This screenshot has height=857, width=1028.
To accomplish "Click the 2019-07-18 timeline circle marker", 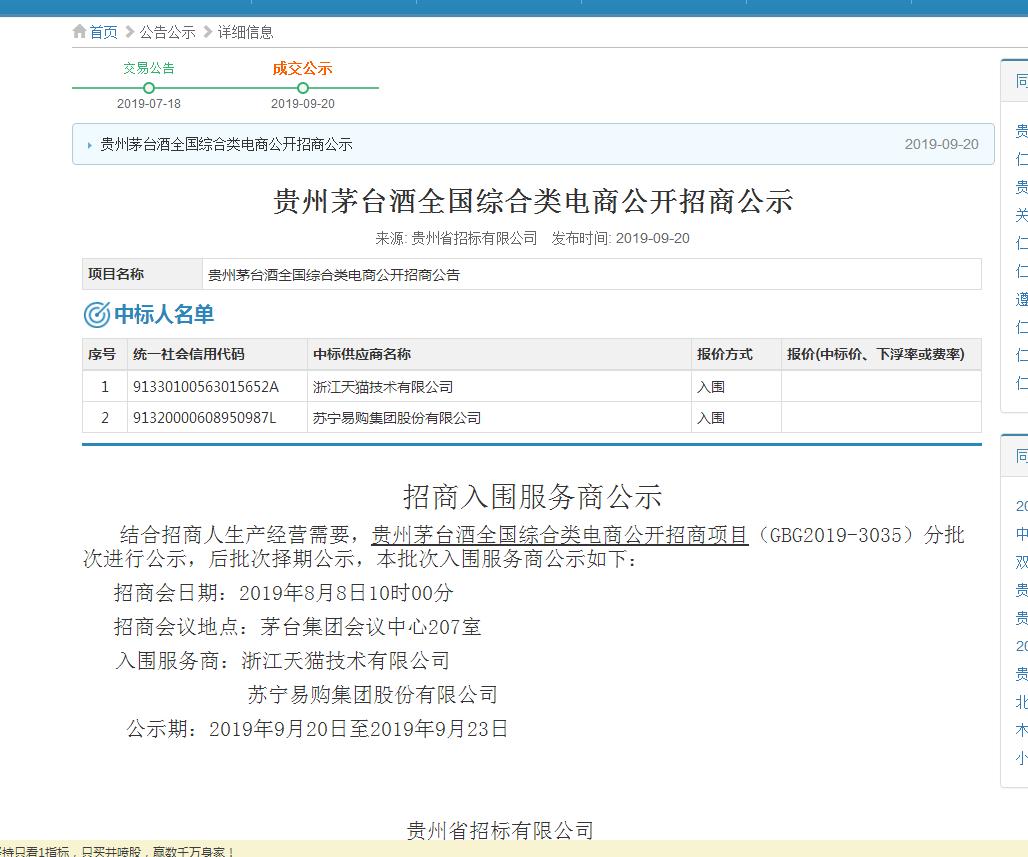I will point(149,88).
